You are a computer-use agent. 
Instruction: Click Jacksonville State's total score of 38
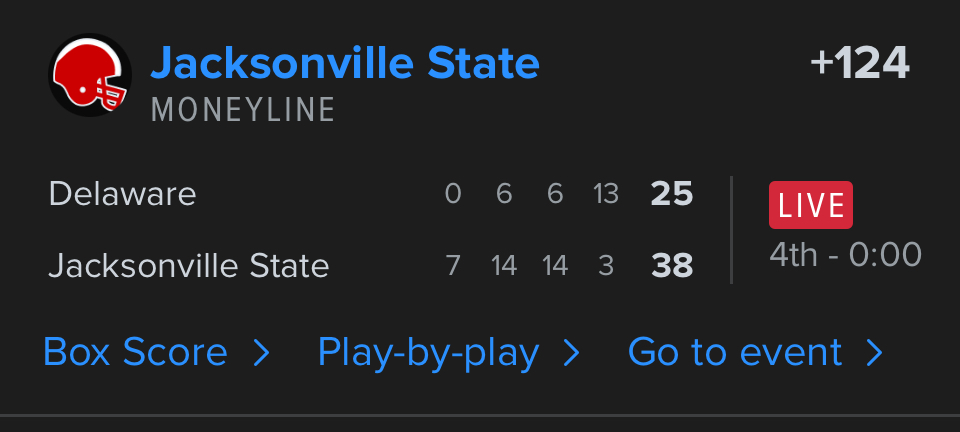[671, 265]
